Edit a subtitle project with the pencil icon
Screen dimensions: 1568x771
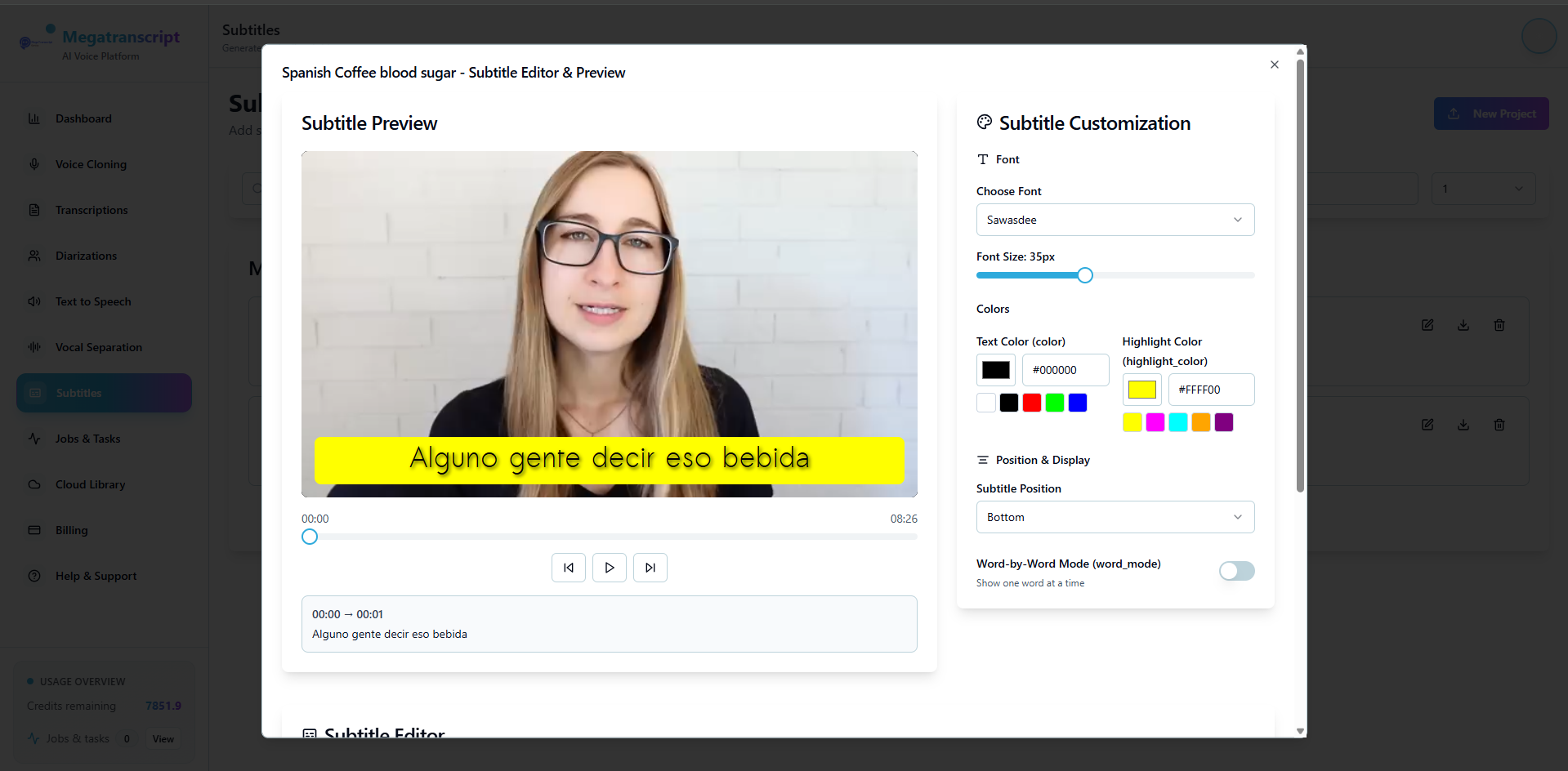(1427, 325)
